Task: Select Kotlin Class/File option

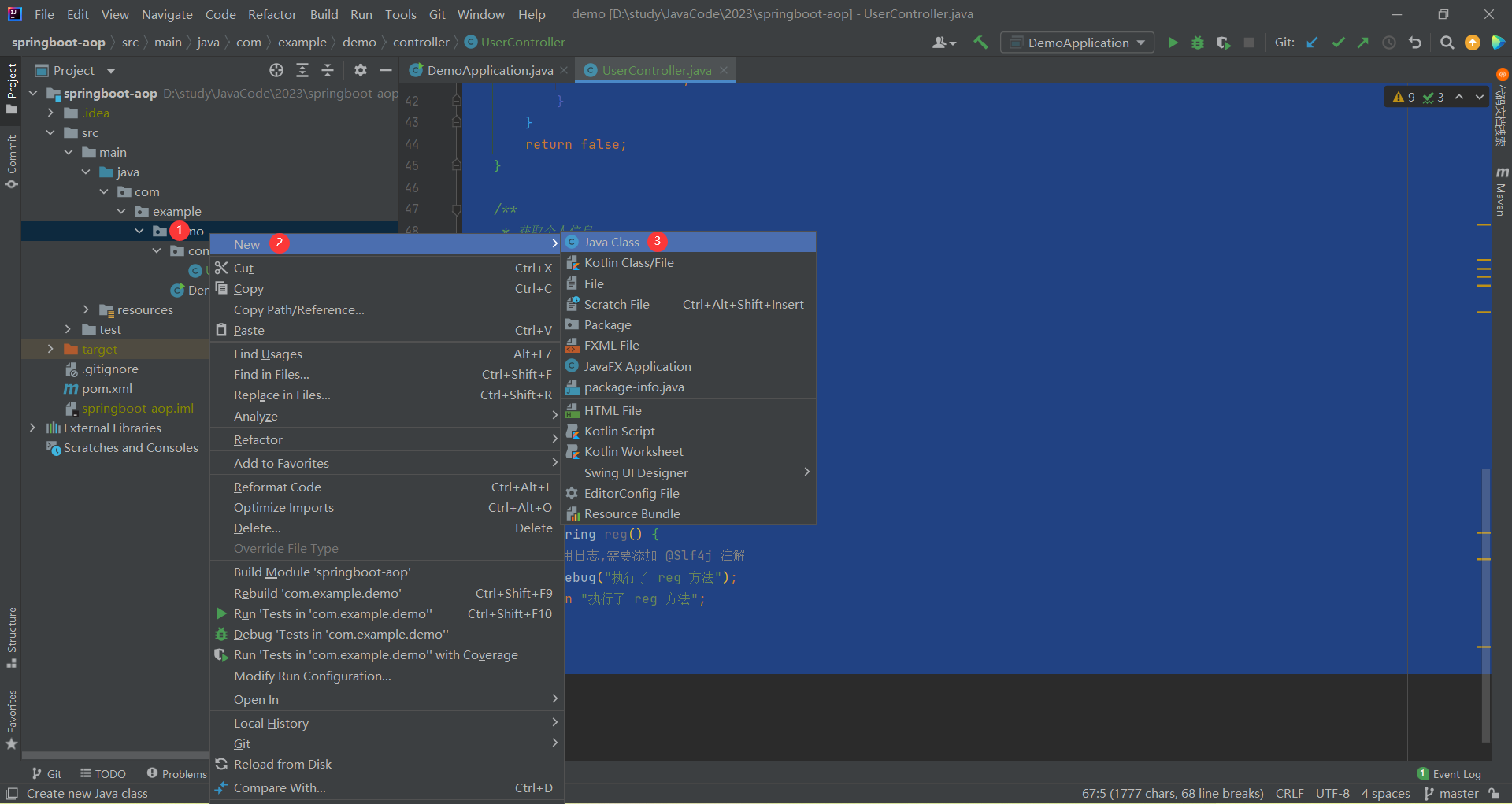Action: [x=689, y=262]
